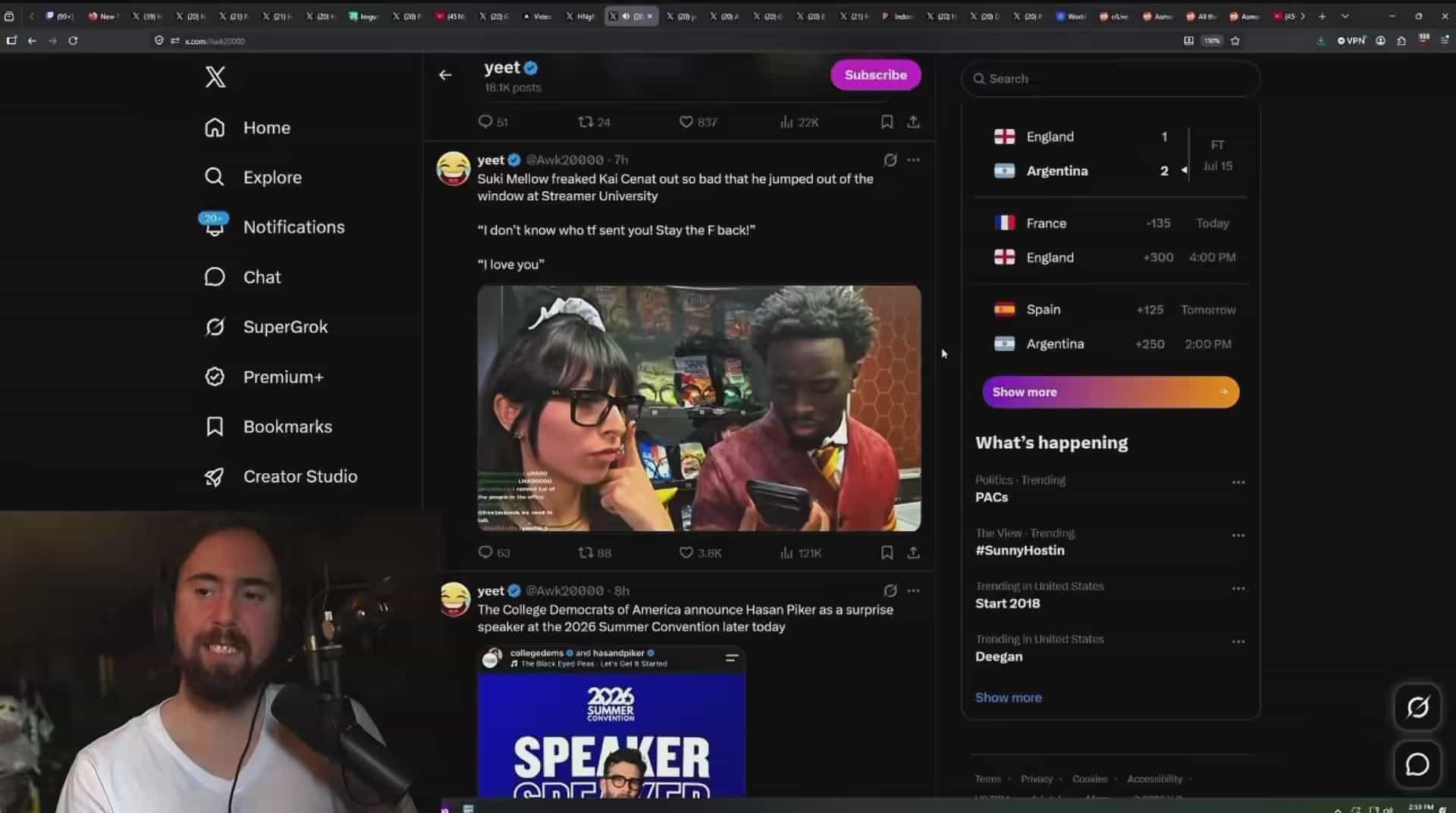Share the Kai Cenat post via share icon
This screenshot has height=813, width=1456.
pos(914,553)
